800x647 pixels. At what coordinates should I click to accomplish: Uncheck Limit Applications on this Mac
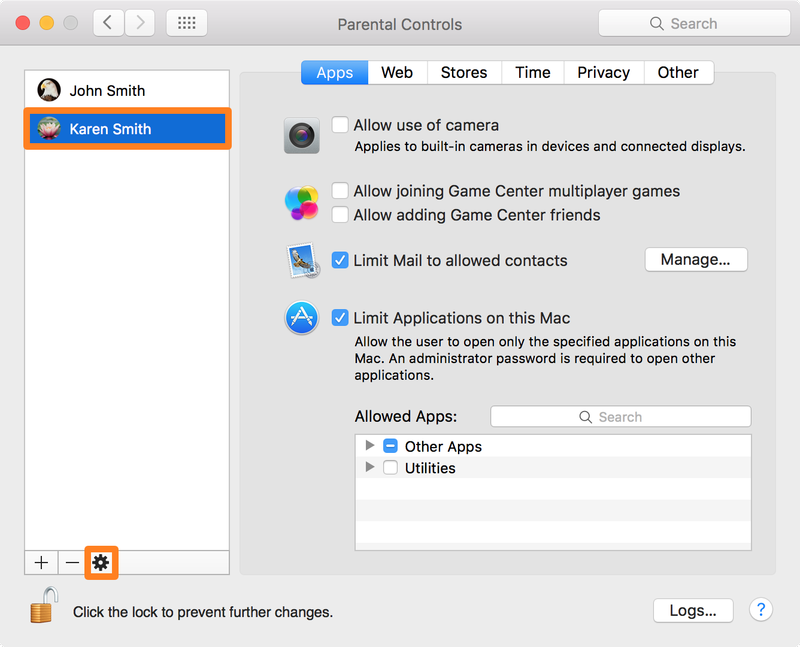(340, 318)
